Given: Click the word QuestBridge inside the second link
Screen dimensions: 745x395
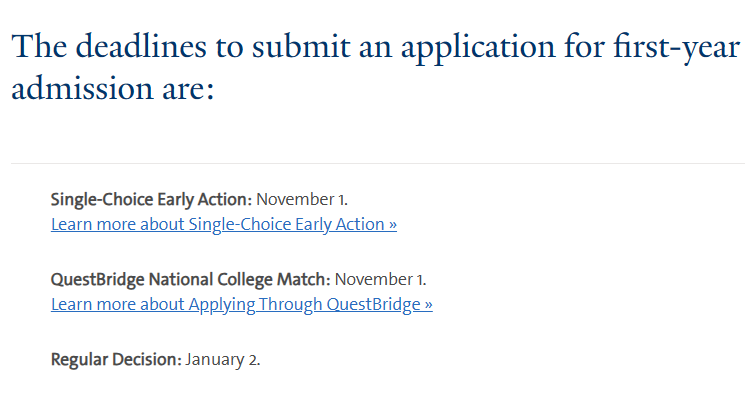Looking at the screenshot, I should pyautogui.click(x=373, y=304).
